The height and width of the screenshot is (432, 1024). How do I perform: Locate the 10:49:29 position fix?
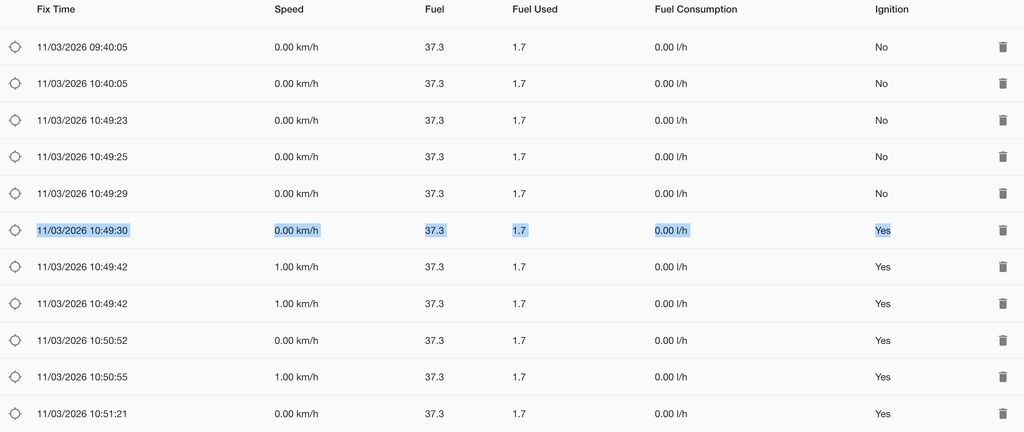(15, 194)
